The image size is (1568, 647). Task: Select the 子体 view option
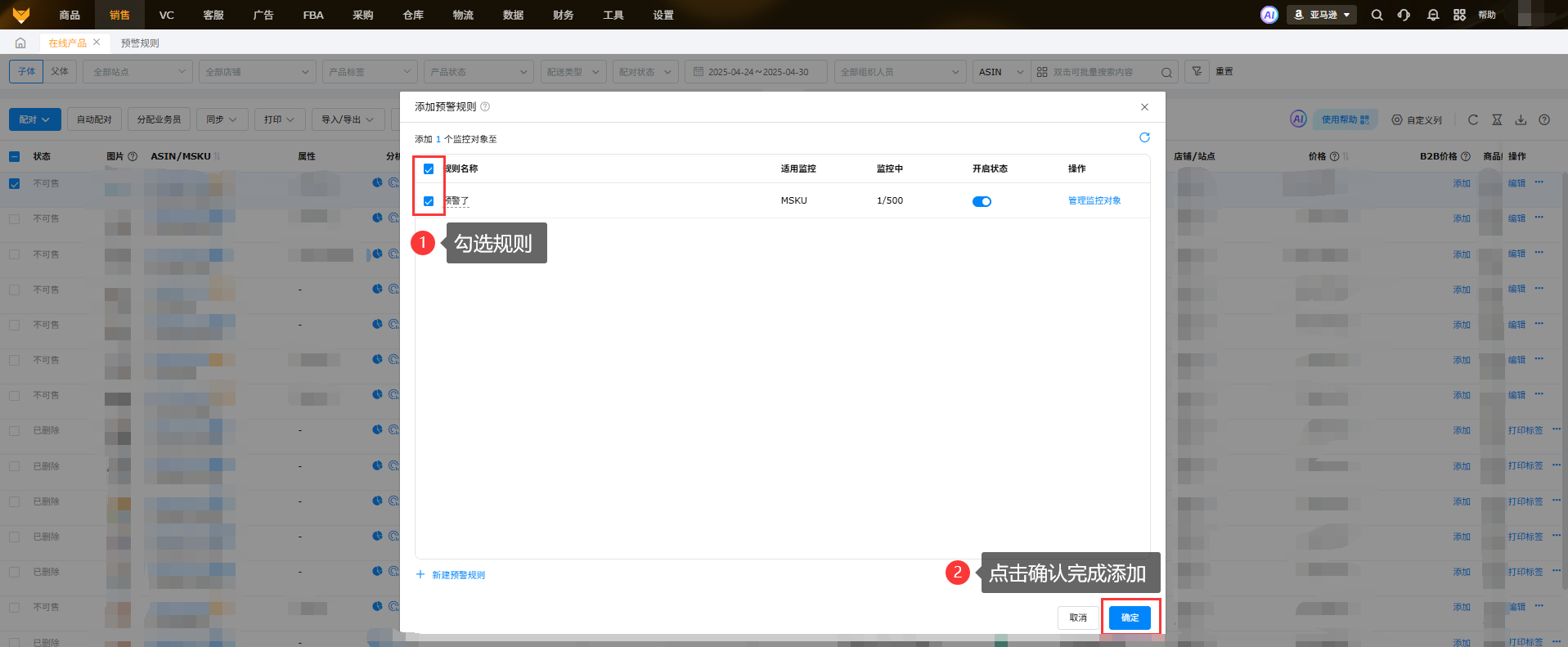(x=26, y=71)
